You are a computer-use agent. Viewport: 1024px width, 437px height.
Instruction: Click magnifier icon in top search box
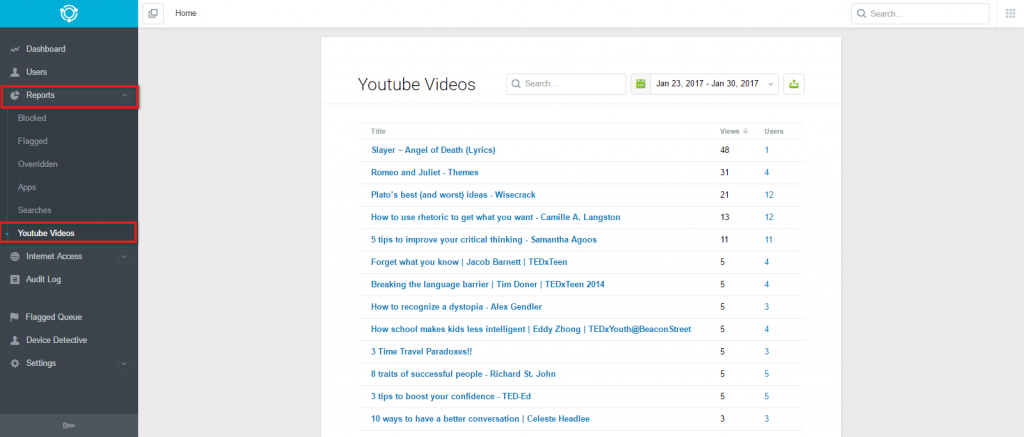click(x=862, y=14)
